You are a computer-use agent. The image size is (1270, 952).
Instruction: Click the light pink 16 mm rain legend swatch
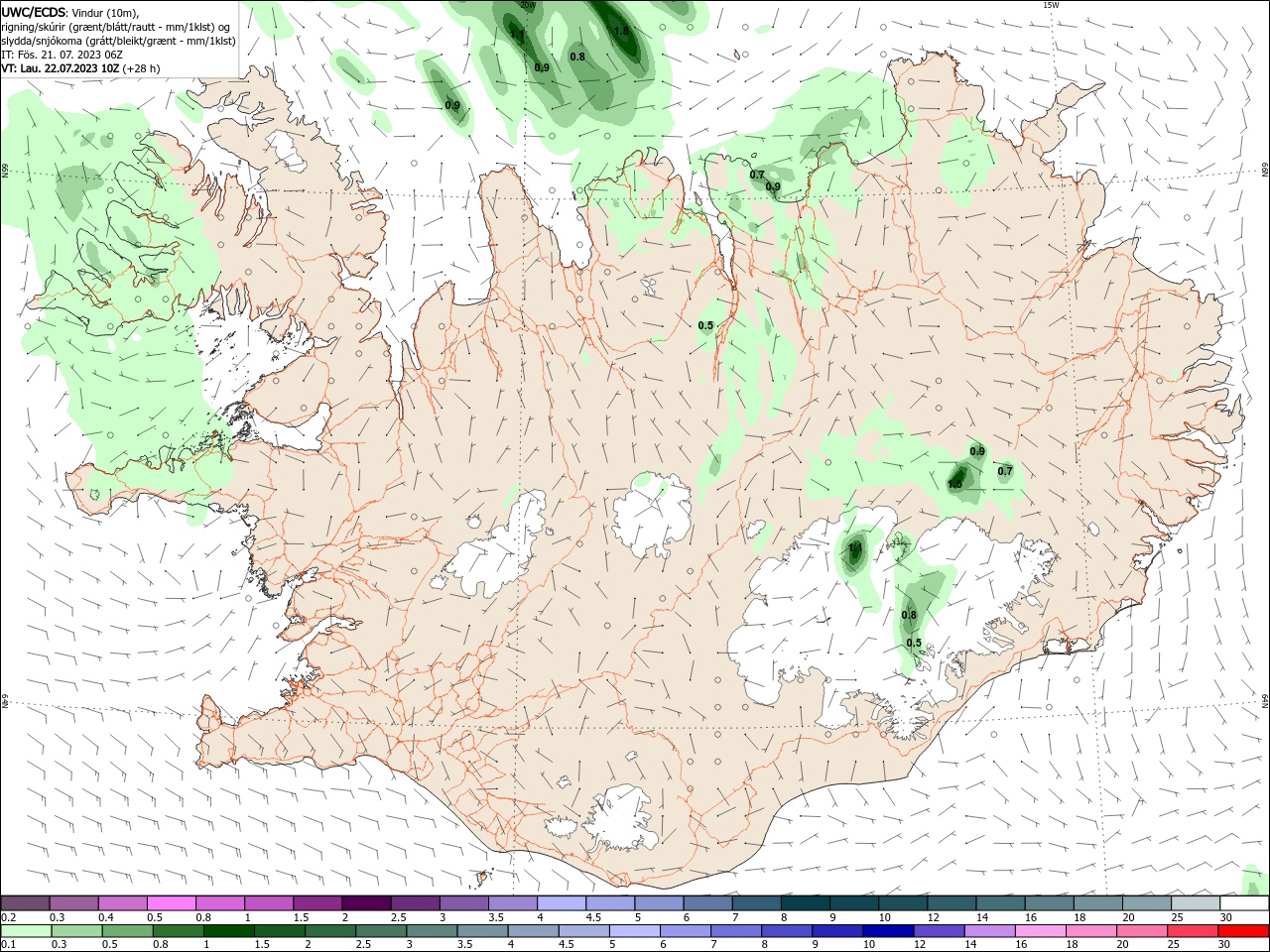coord(1041,931)
